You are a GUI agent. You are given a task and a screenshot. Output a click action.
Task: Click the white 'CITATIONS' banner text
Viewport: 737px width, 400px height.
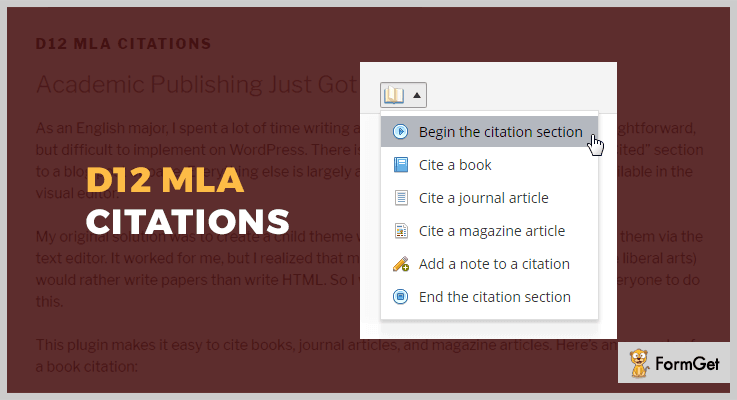188,221
